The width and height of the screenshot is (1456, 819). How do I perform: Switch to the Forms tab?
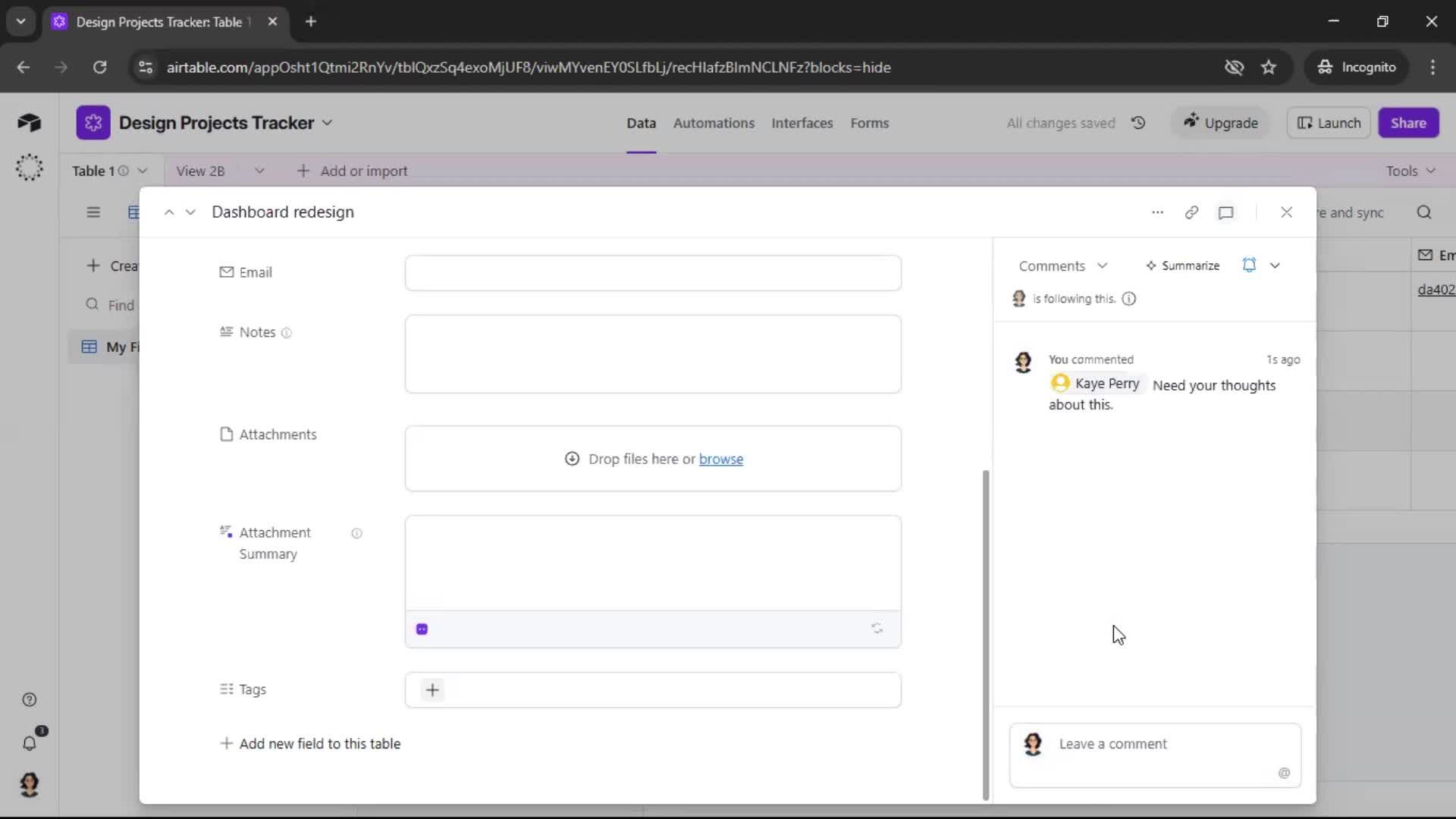[x=869, y=123]
